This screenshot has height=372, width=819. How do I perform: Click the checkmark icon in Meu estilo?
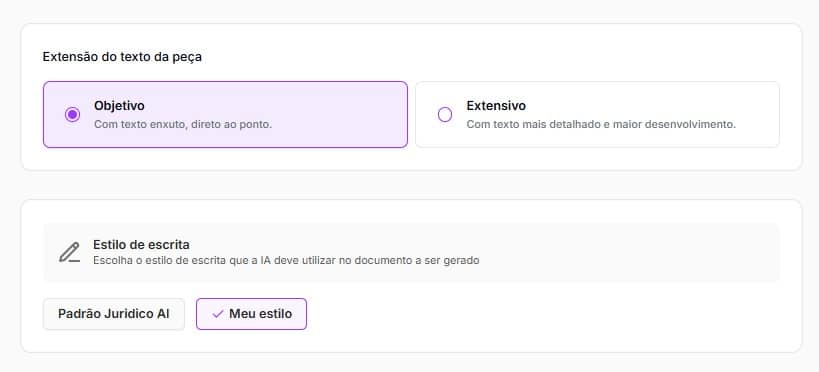pos(218,314)
